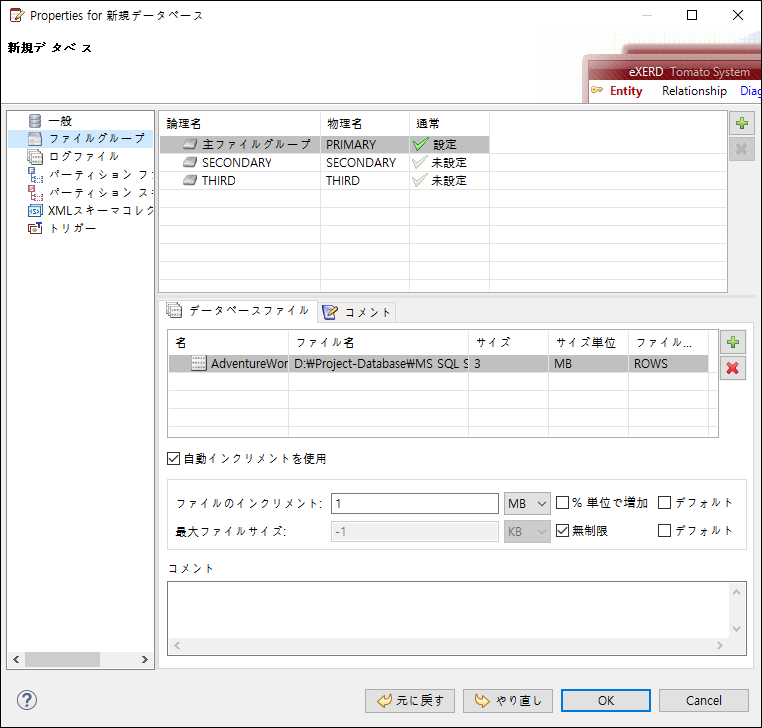The height and width of the screenshot is (728, 762).
Task: Select the MB size unit cell
Action: pos(588,364)
